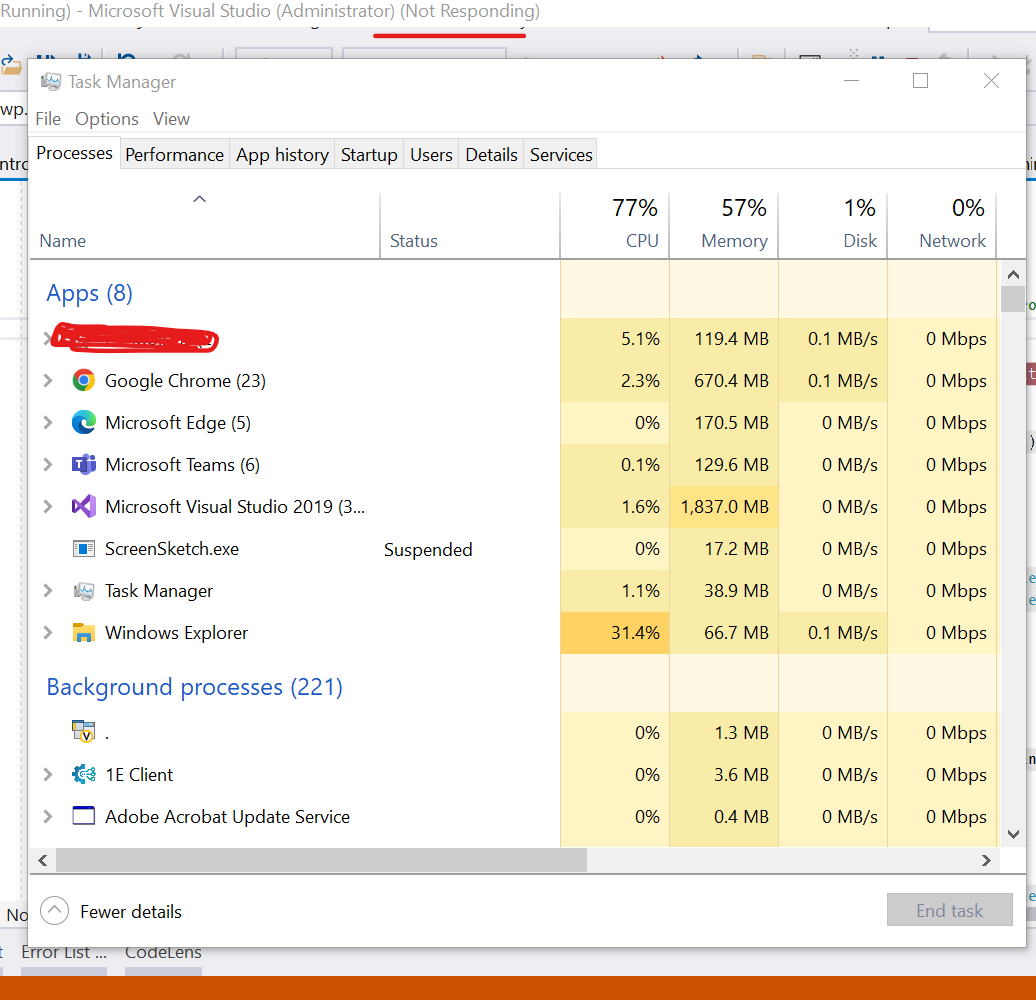
Task: Click the End task button
Action: pyautogui.click(x=949, y=910)
